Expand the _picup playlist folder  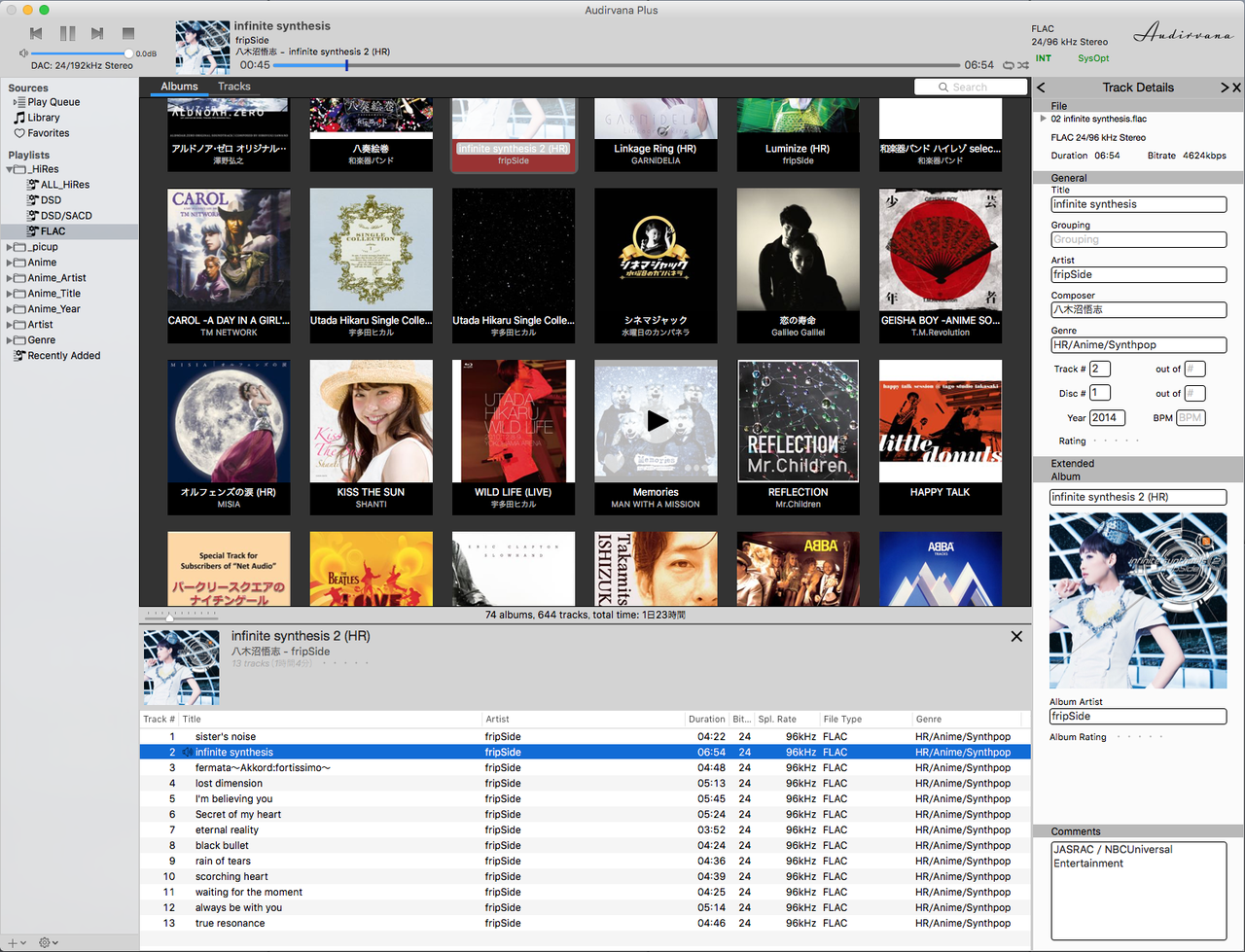(x=9, y=247)
